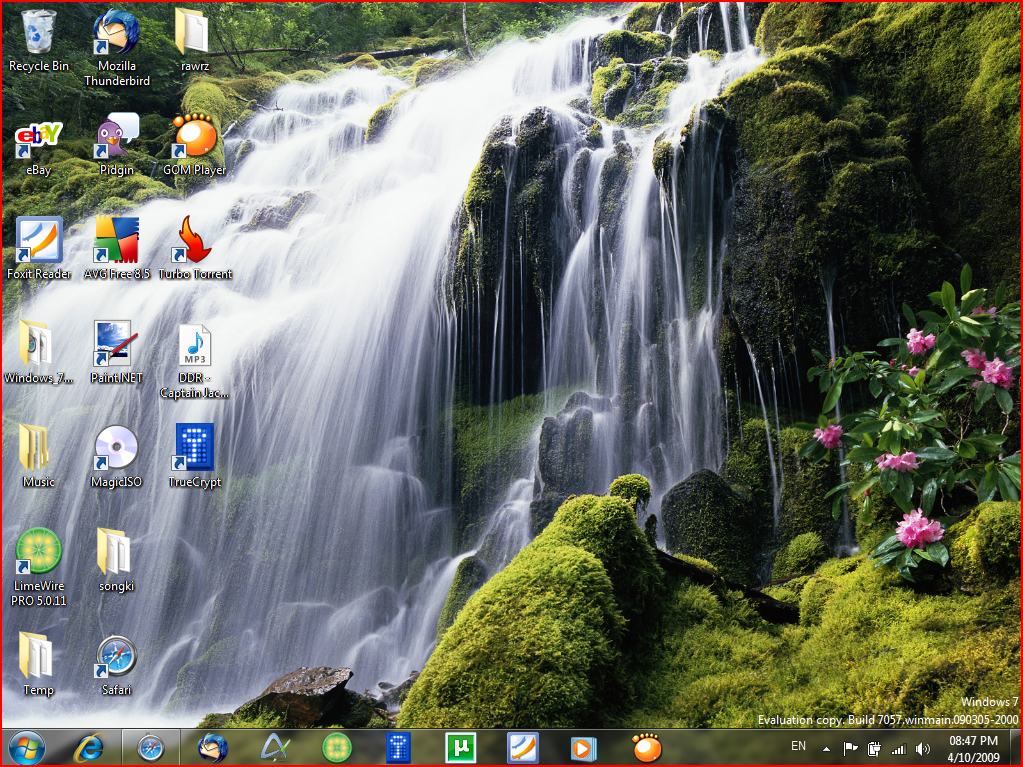Image resolution: width=1023 pixels, height=767 pixels.
Task: Click the network signal tray icon
Action: click(897, 747)
